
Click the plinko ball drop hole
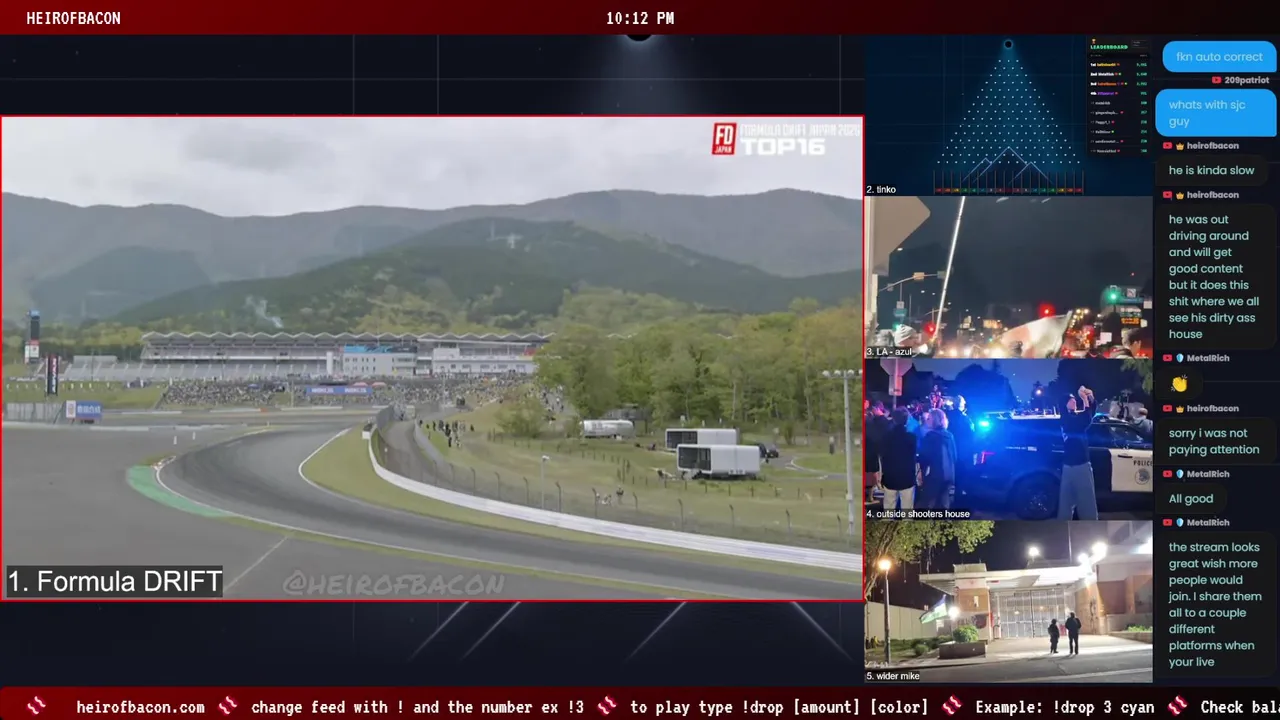point(1008,44)
